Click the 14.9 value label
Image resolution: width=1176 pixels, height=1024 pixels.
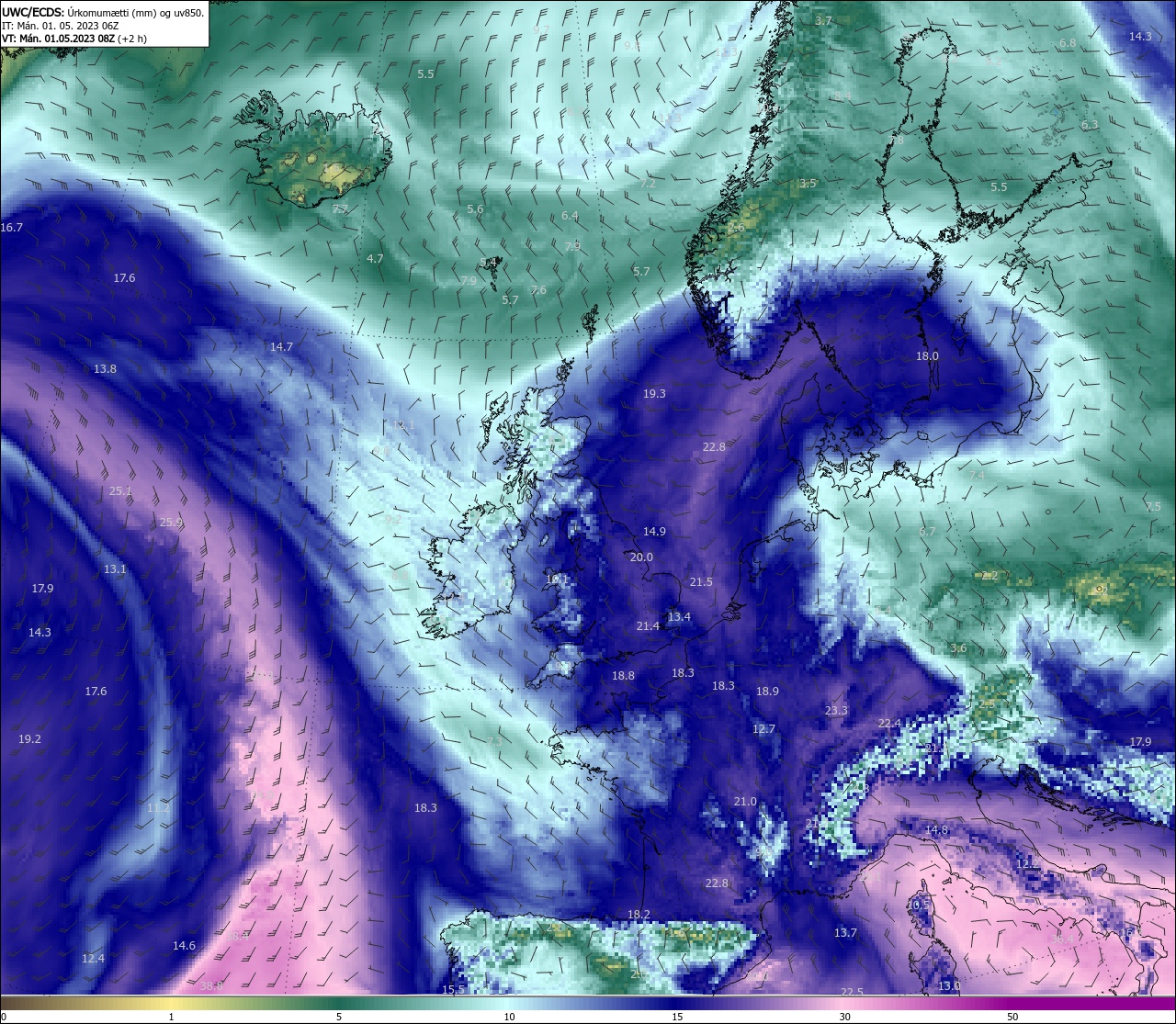[654, 531]
